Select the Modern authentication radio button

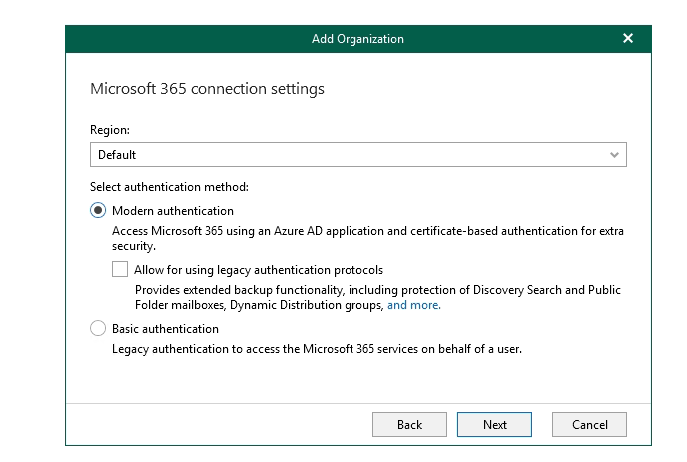98,210
